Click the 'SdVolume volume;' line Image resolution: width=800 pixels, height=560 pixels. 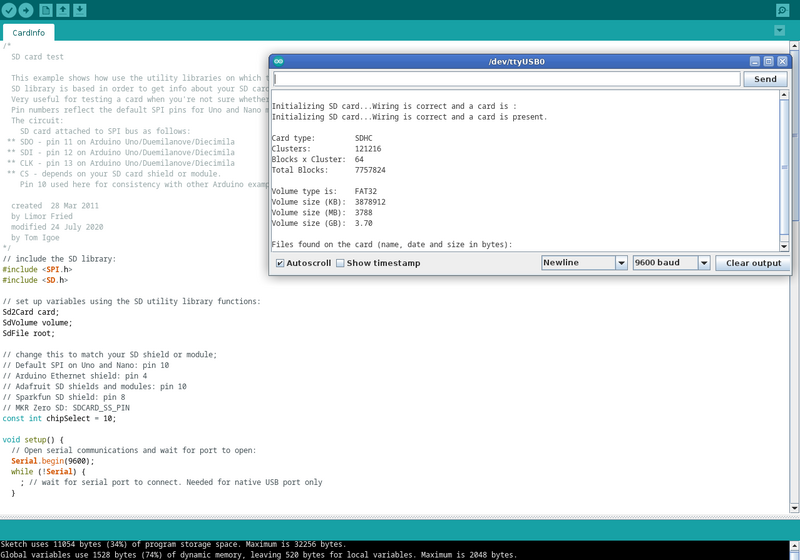click(x=37, y=323)
